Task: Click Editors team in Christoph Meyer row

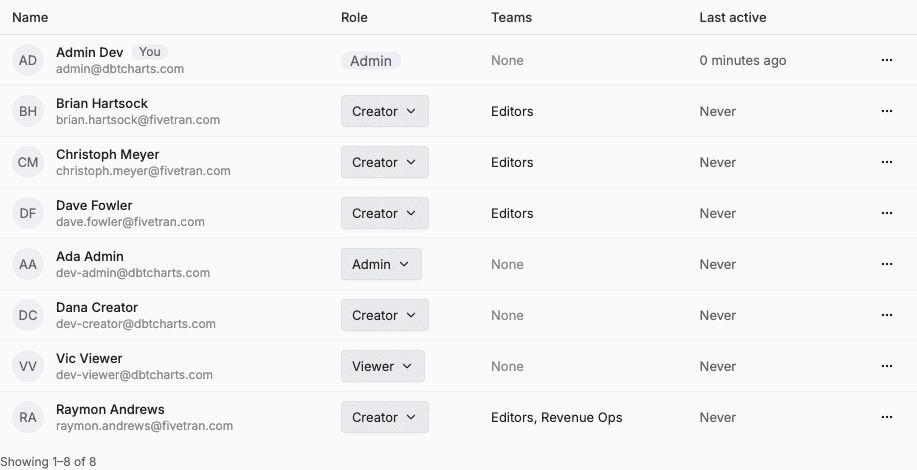Action: pos(512,162)
